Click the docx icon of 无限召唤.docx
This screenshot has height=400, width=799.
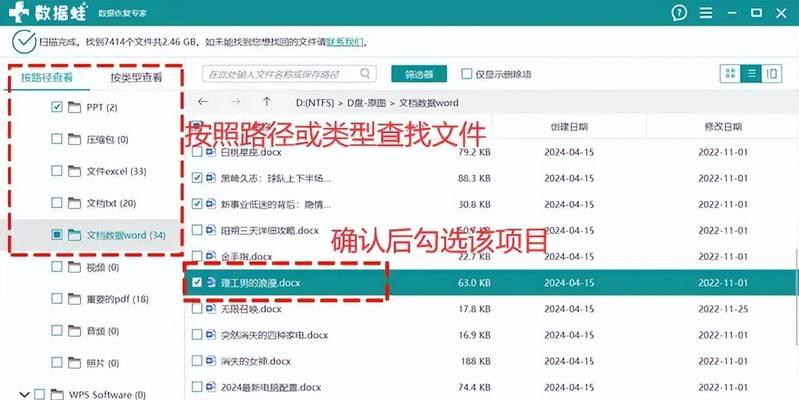pyautogui.click(x=211, y=309)
